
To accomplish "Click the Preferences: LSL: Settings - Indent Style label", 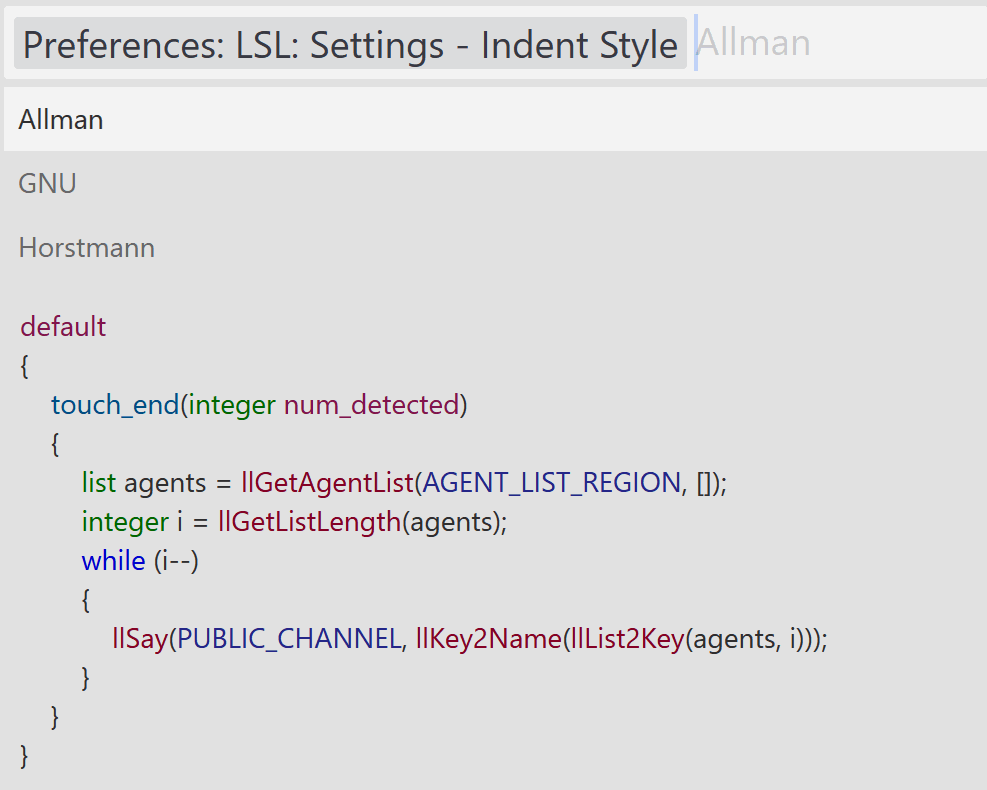I will (350, 45).
